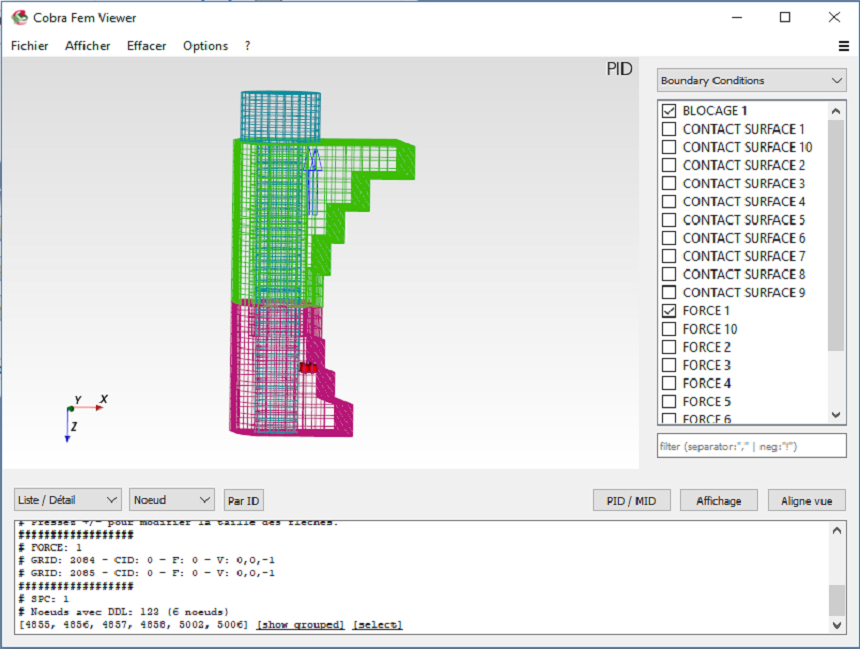860x649 pixels.
Task: Click the Aligne vue button
Action: point(806,501)
